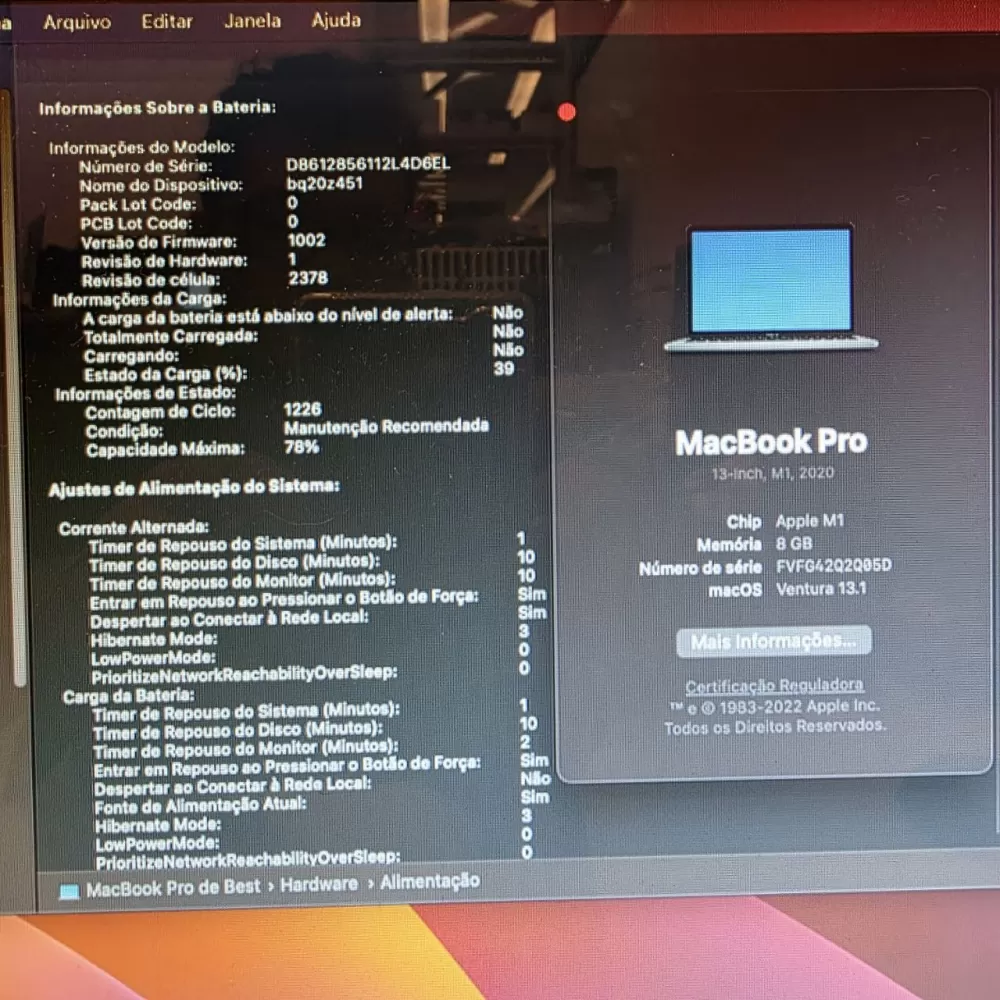Click maximum capacity value 78%

[301, 446]
